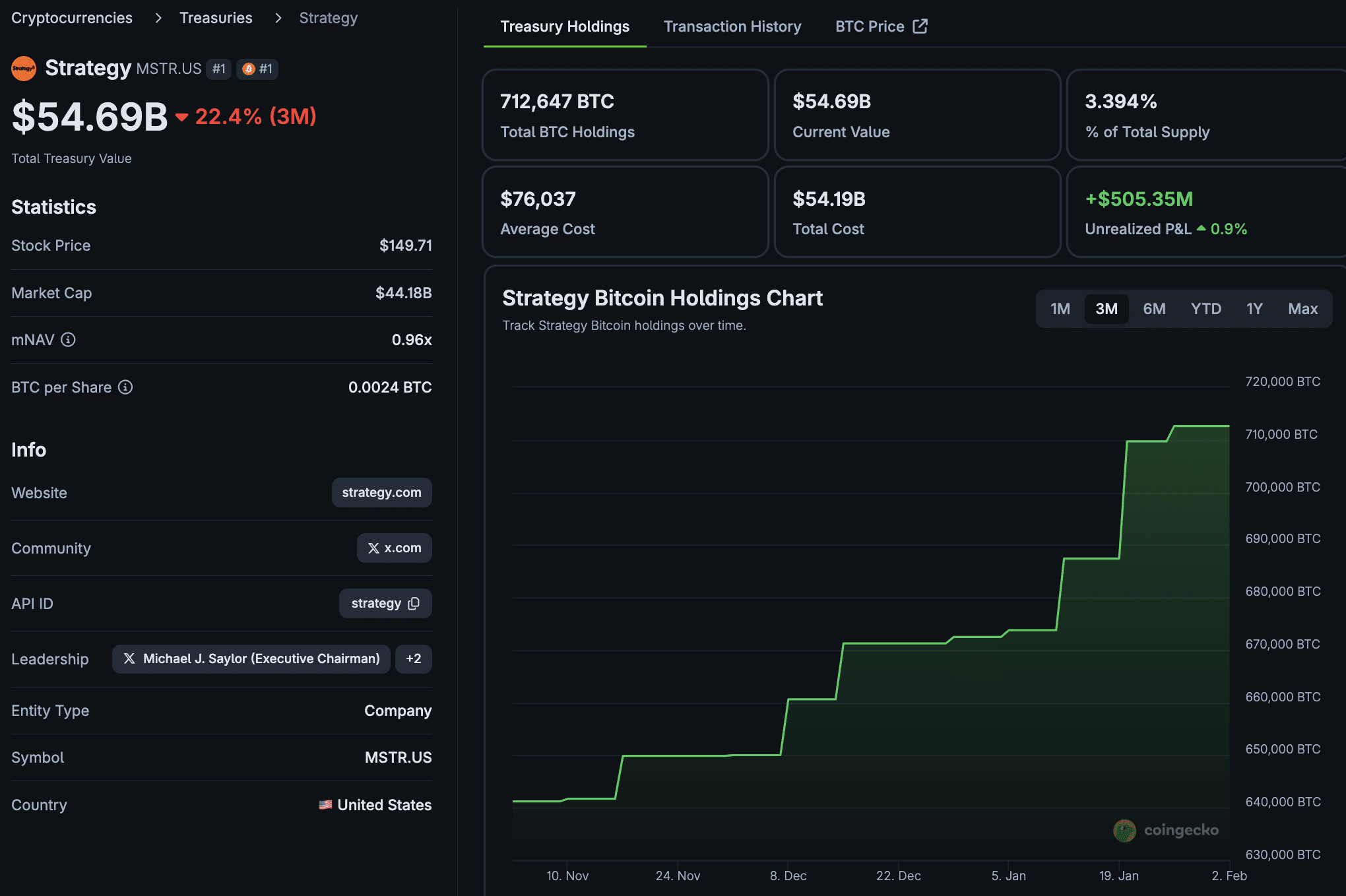Click the mNAV value 0.96x
Image resolution: width=1346 pixels, height=896 pixels.
point(412,340)
